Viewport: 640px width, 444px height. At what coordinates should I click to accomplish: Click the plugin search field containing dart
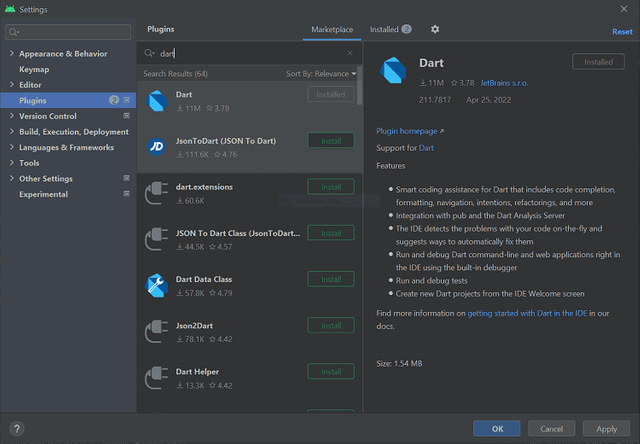click(249, 53)
